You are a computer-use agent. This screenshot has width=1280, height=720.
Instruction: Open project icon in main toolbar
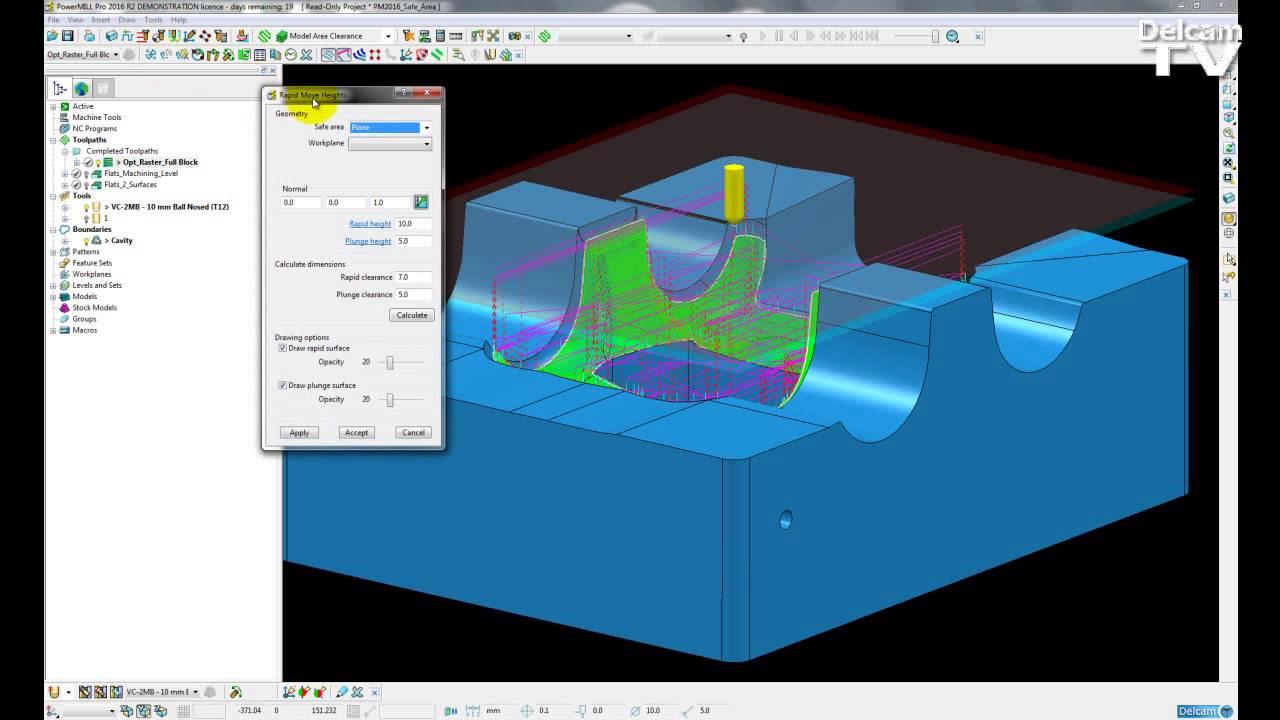52,36
